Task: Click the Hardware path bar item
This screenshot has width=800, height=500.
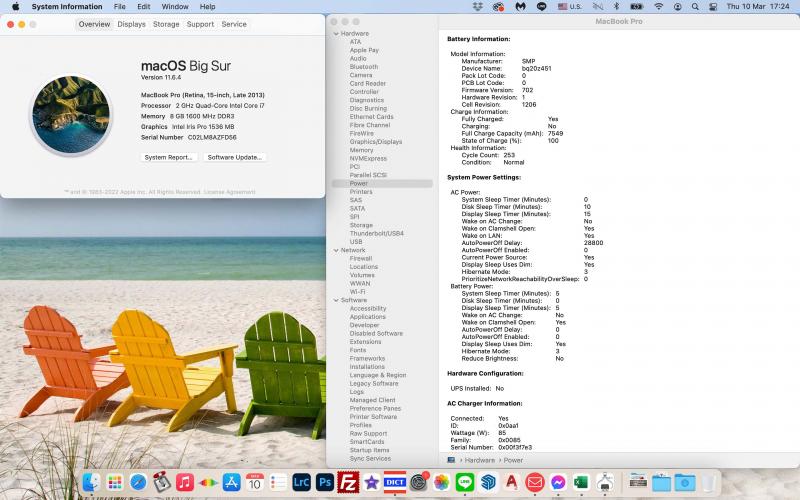Action: click(479, 460)
